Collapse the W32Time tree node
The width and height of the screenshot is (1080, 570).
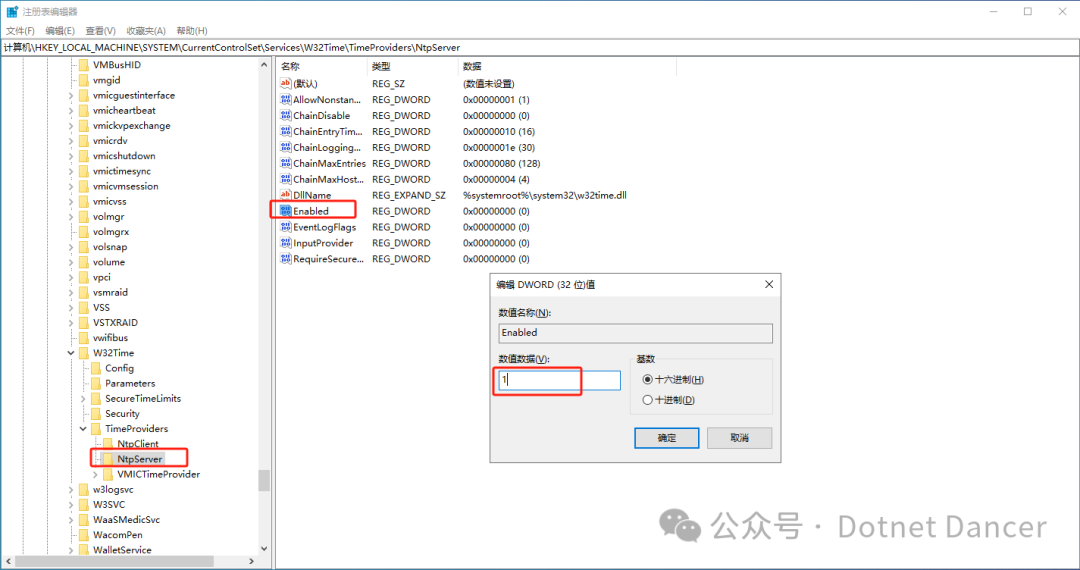pos(71,352)
